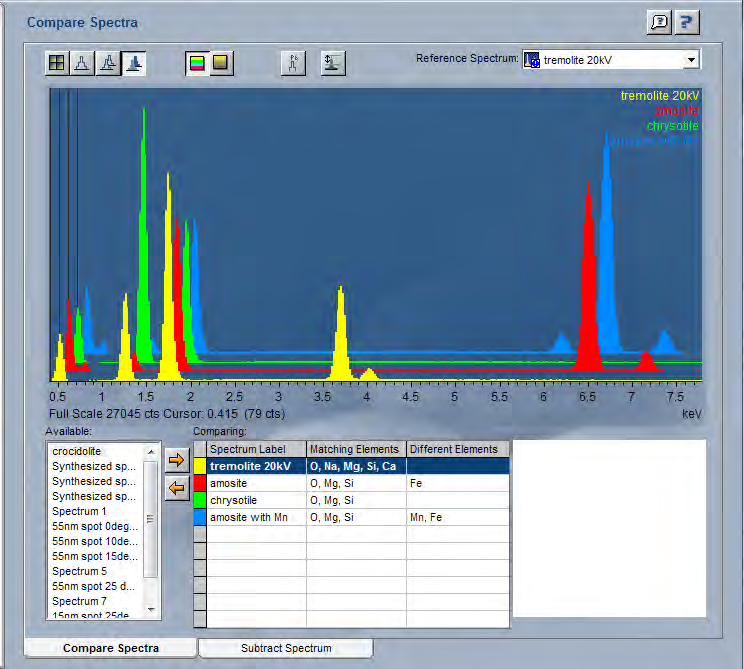
Task: Click the Pb peak label icon
Action: [x=293, y=63]
